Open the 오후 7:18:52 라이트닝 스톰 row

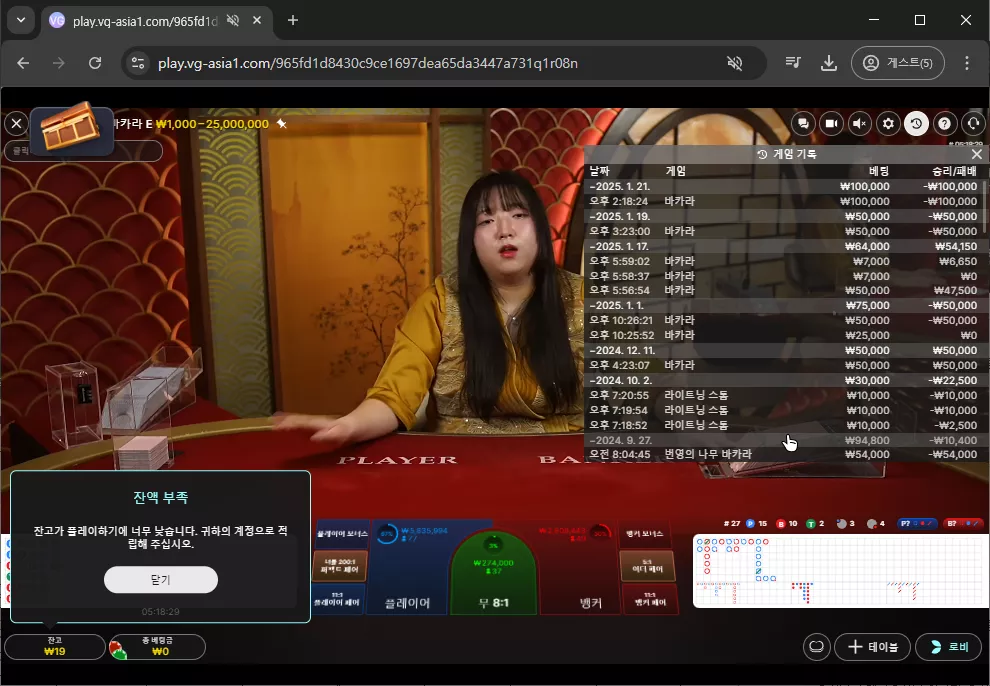(783, 425)
